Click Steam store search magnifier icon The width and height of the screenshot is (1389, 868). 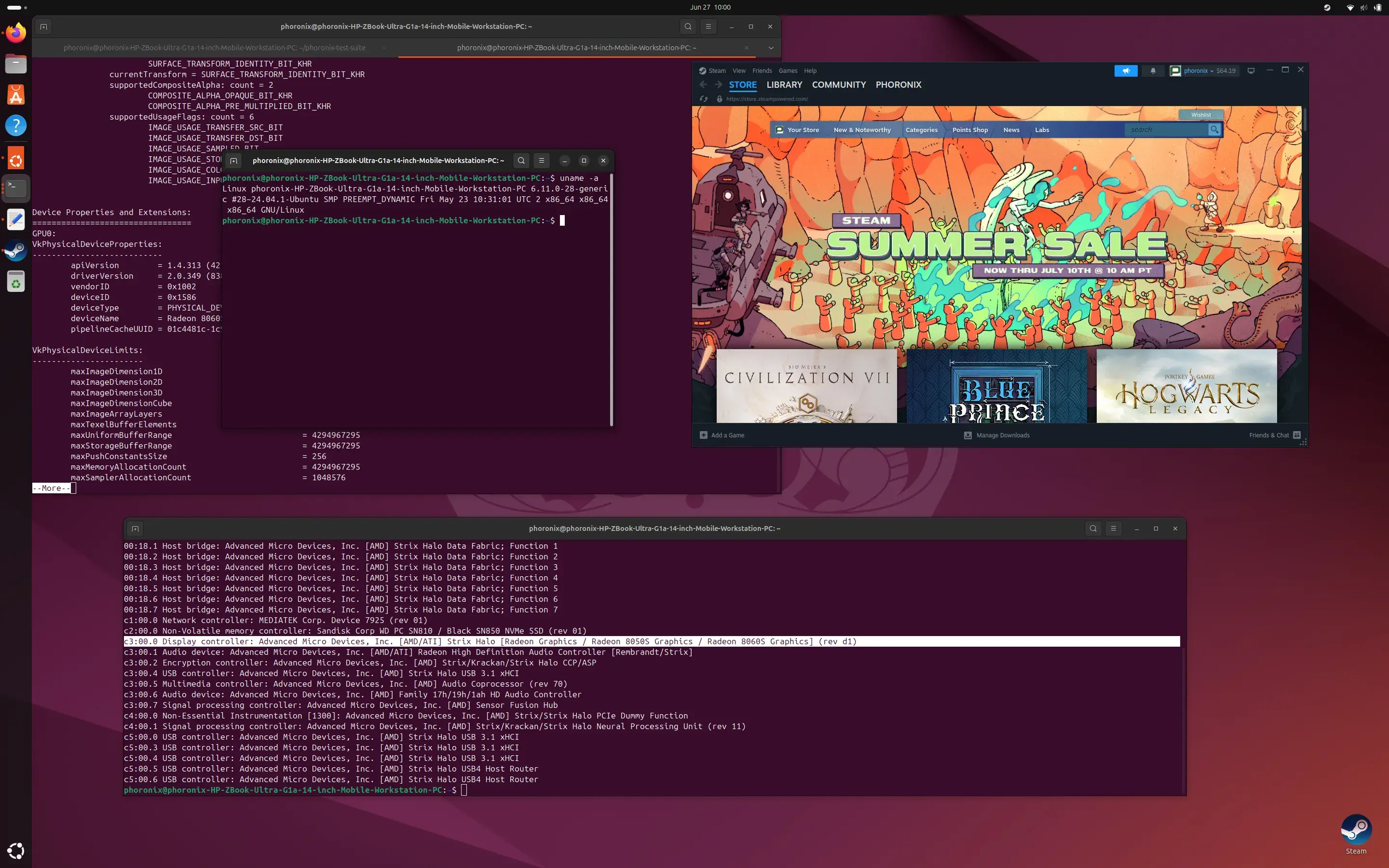pyautogui.click(x=1214, y=130)
